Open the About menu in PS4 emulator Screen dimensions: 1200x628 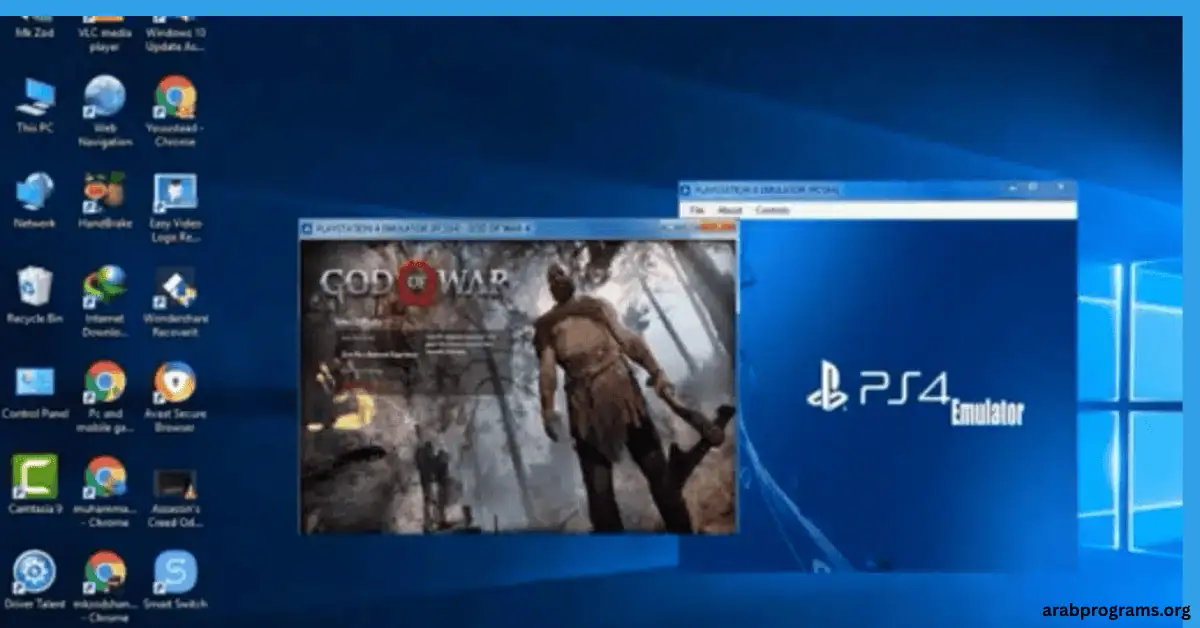pyautogui.click(x=730, y=210)
